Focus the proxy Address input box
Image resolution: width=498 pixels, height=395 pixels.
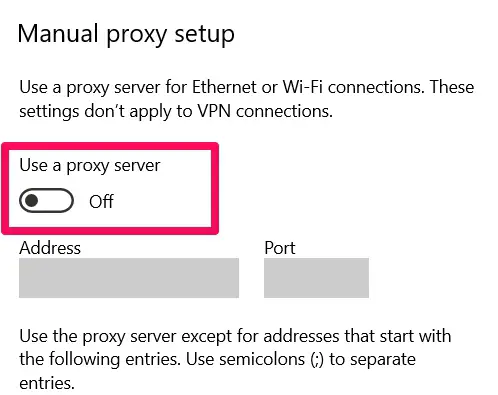129,278
